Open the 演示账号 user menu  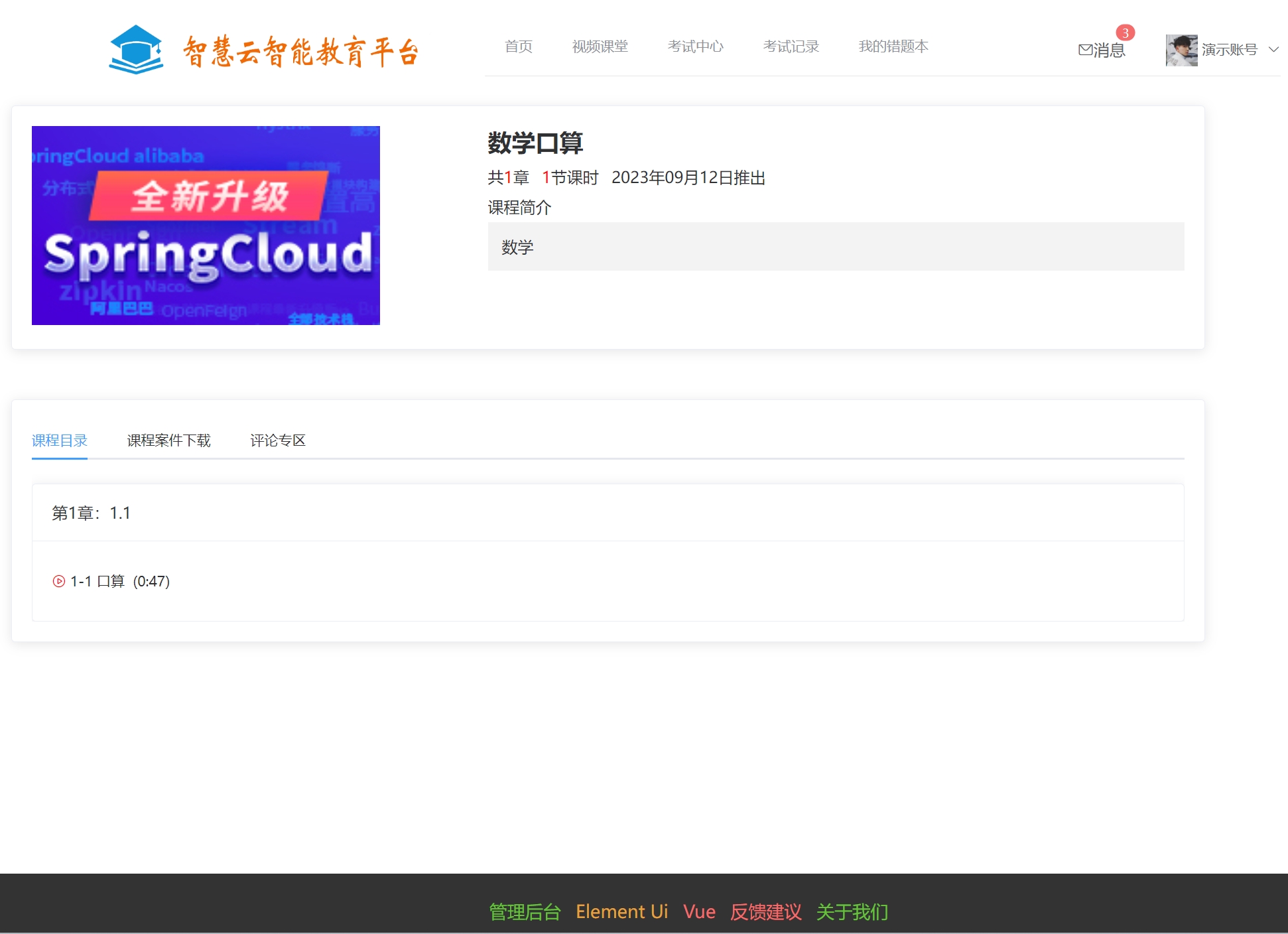click(1229, 50)
